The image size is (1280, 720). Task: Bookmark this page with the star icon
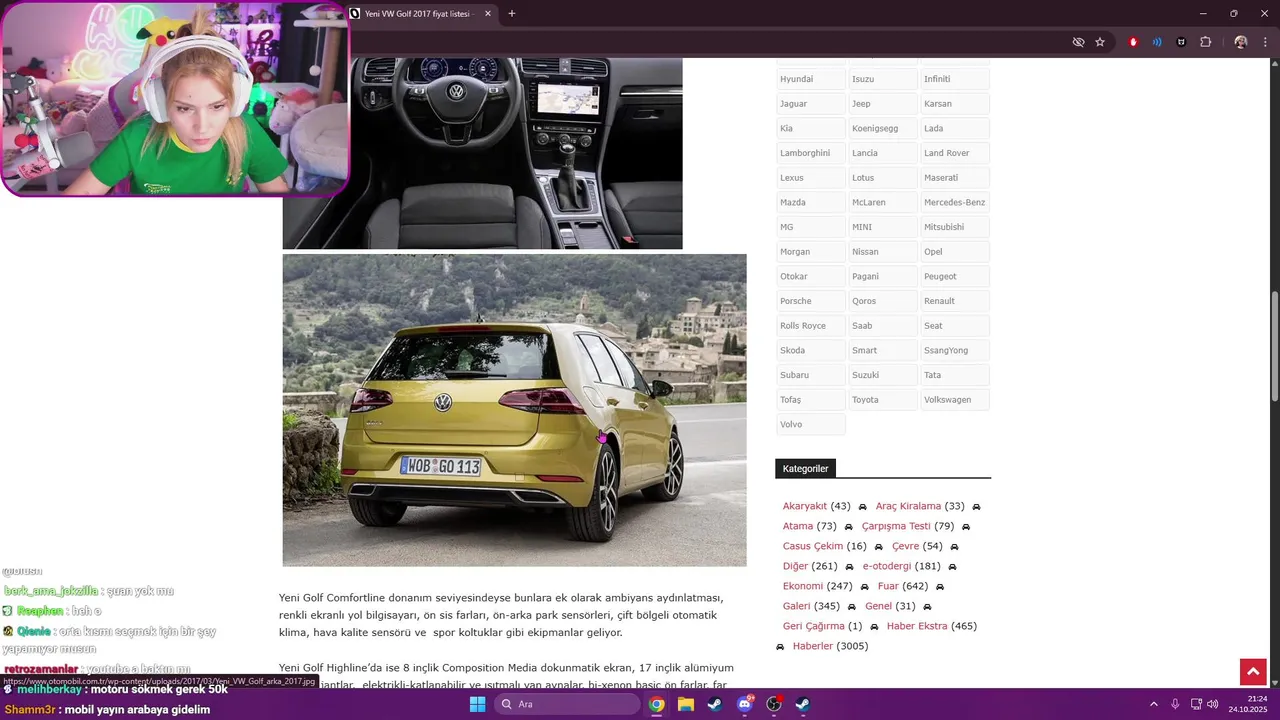coord(1100,42)
